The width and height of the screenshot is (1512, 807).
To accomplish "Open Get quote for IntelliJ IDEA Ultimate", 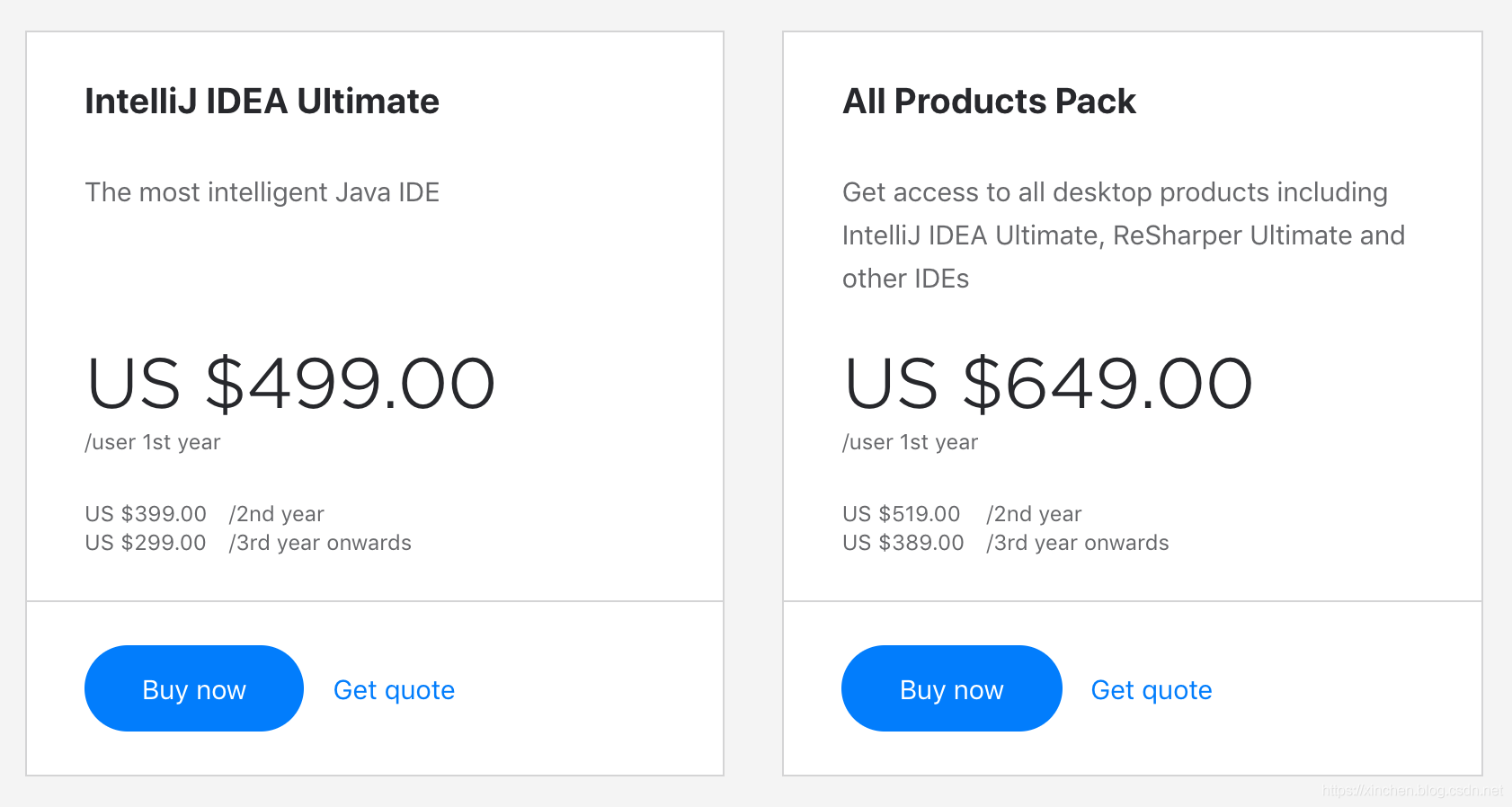I will pos(394,689).
